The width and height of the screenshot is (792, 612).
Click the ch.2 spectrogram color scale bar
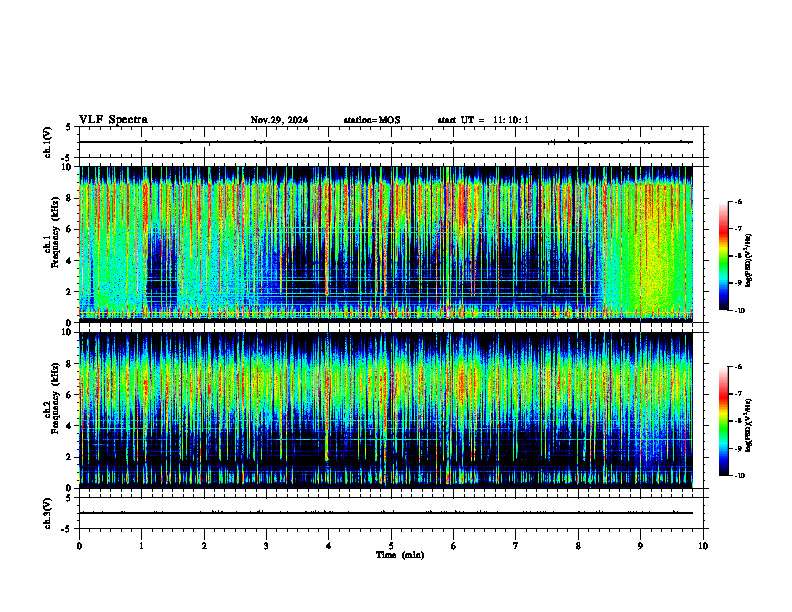point(723,421)
